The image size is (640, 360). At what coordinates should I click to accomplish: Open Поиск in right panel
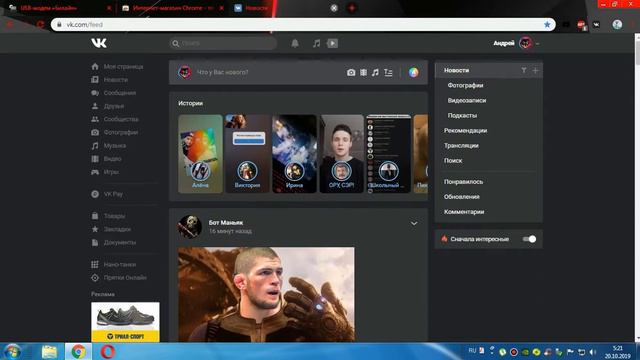(453, 161)
